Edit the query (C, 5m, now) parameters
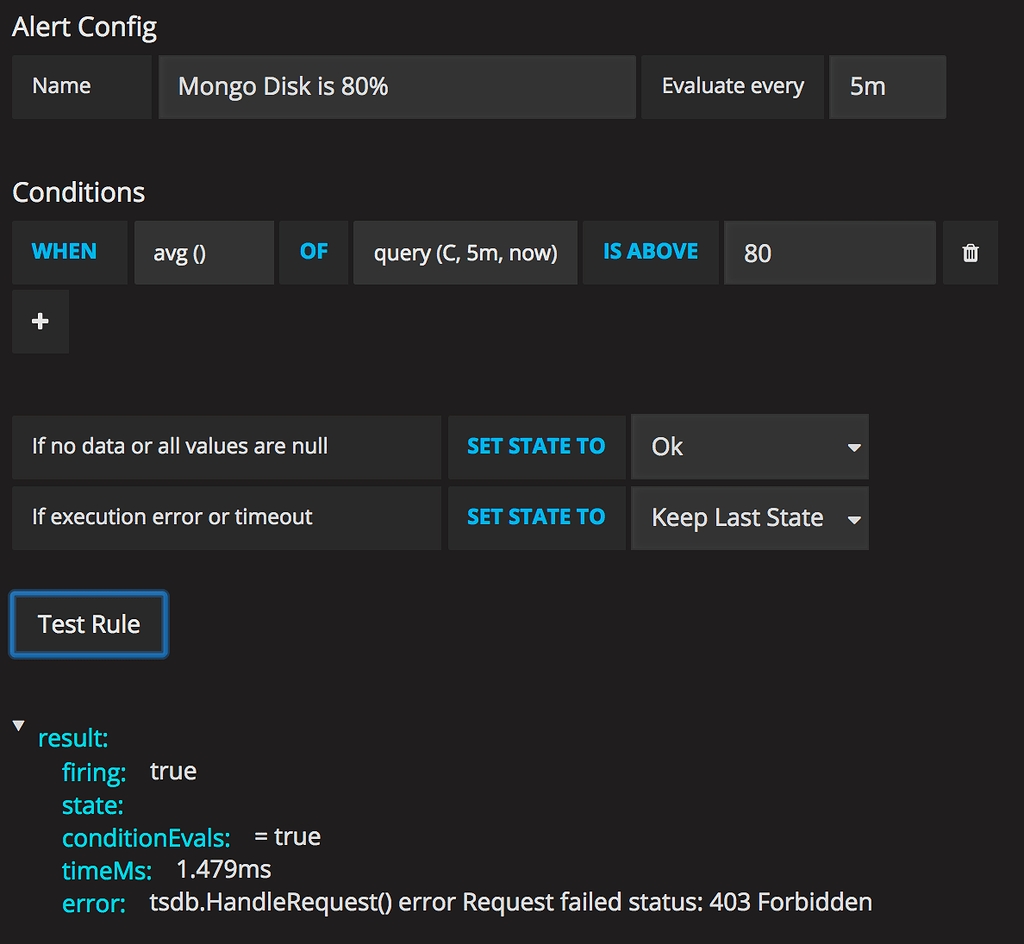The height and width of the screenshot is (944, 1024). click(464, 253)
